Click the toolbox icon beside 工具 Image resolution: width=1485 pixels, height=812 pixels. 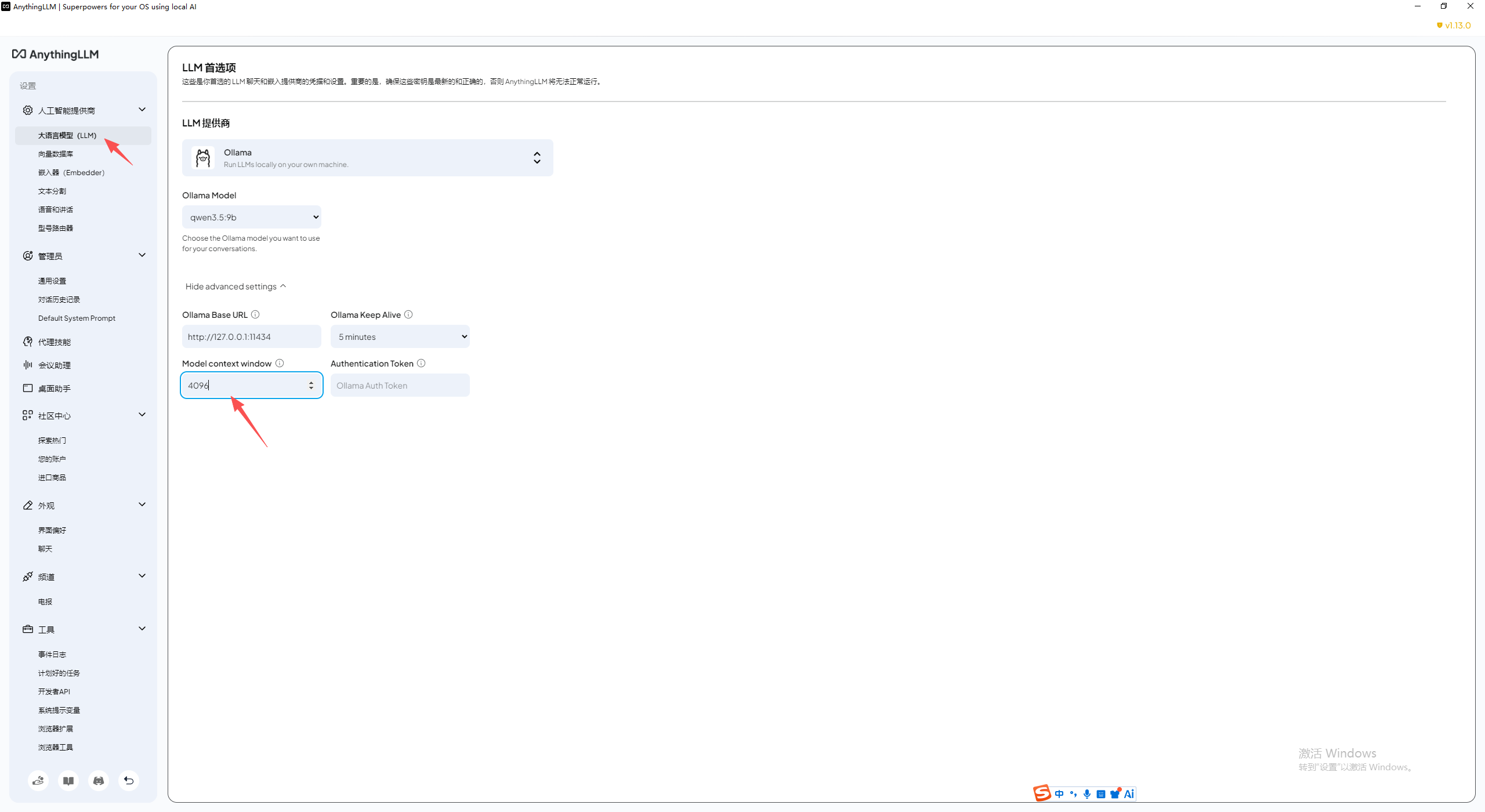pyautogui.click(x=27, y=629)
